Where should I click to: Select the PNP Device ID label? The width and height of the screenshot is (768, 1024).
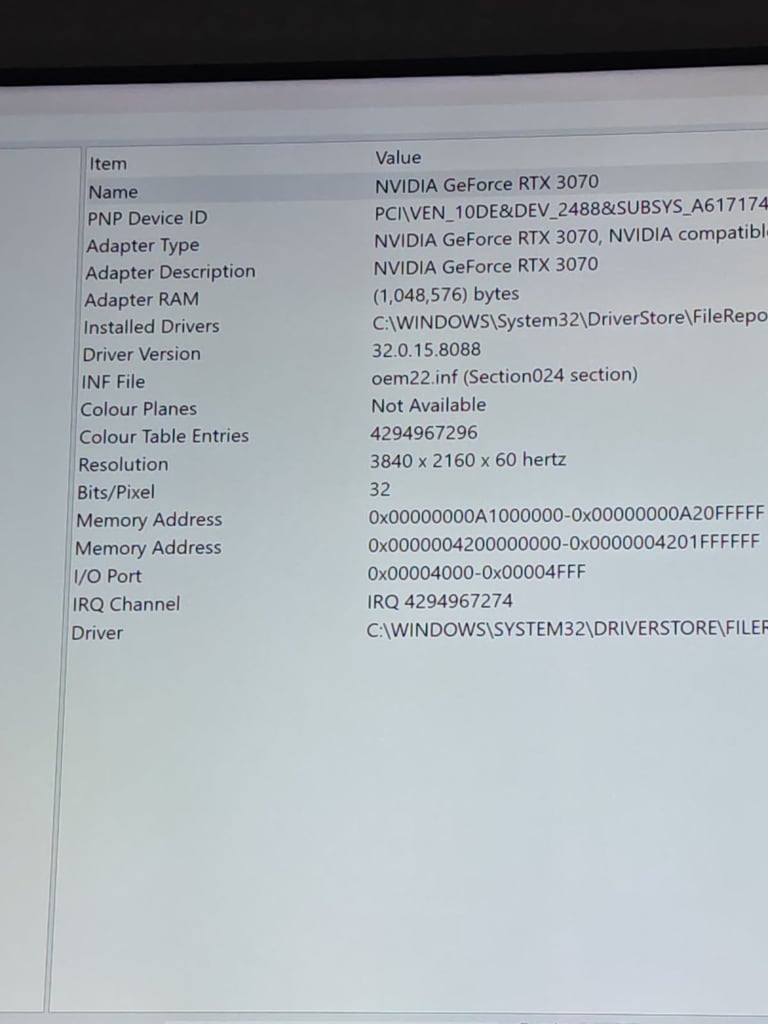[x=148, y=218]
